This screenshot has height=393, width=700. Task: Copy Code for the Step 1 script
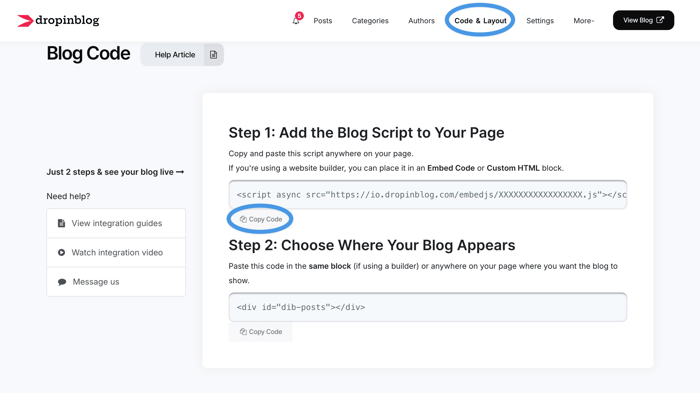[x=261, y=219]
